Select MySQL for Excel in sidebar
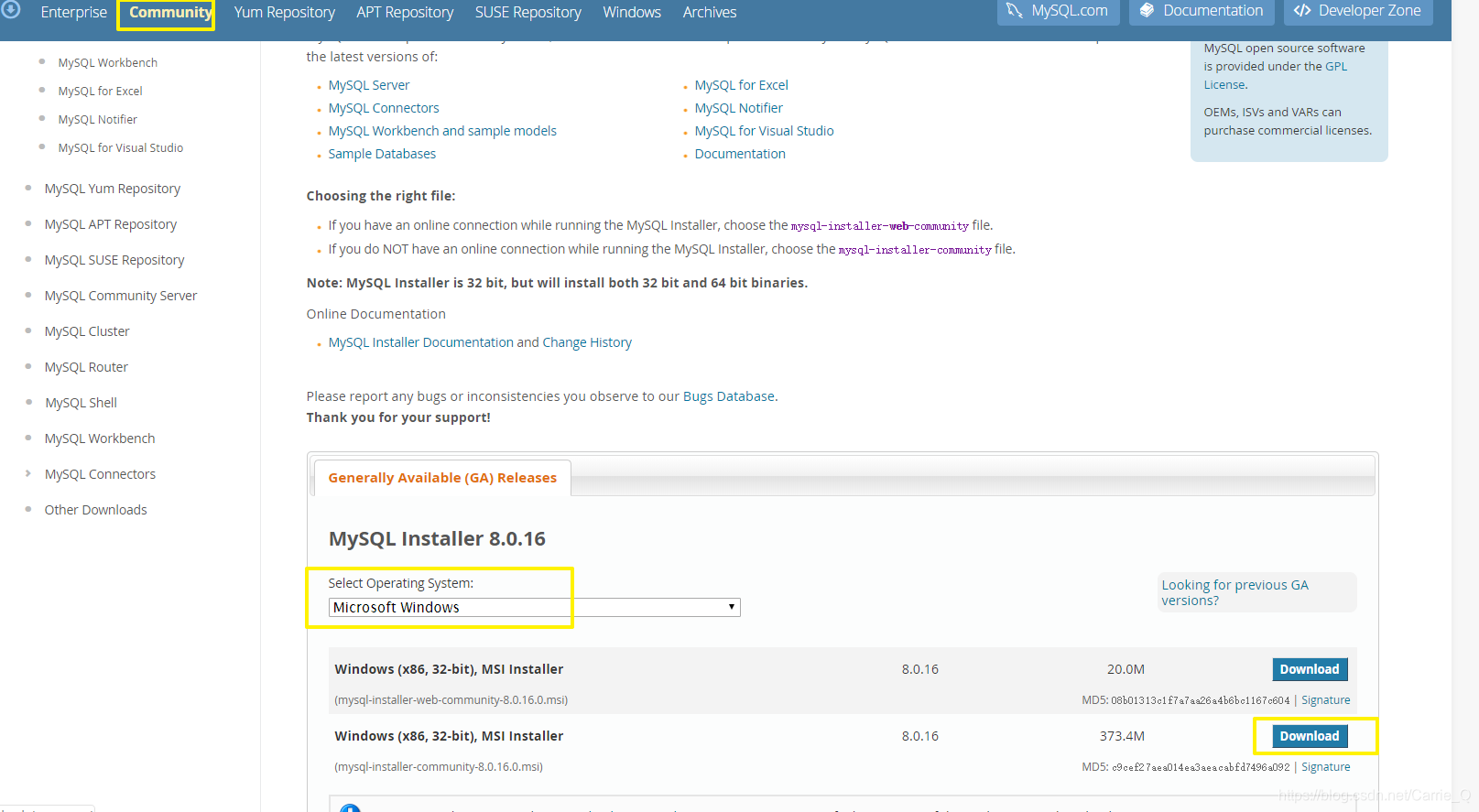Screen dimensions: 1479x812 pyautogui.click(x=100, y=91)
